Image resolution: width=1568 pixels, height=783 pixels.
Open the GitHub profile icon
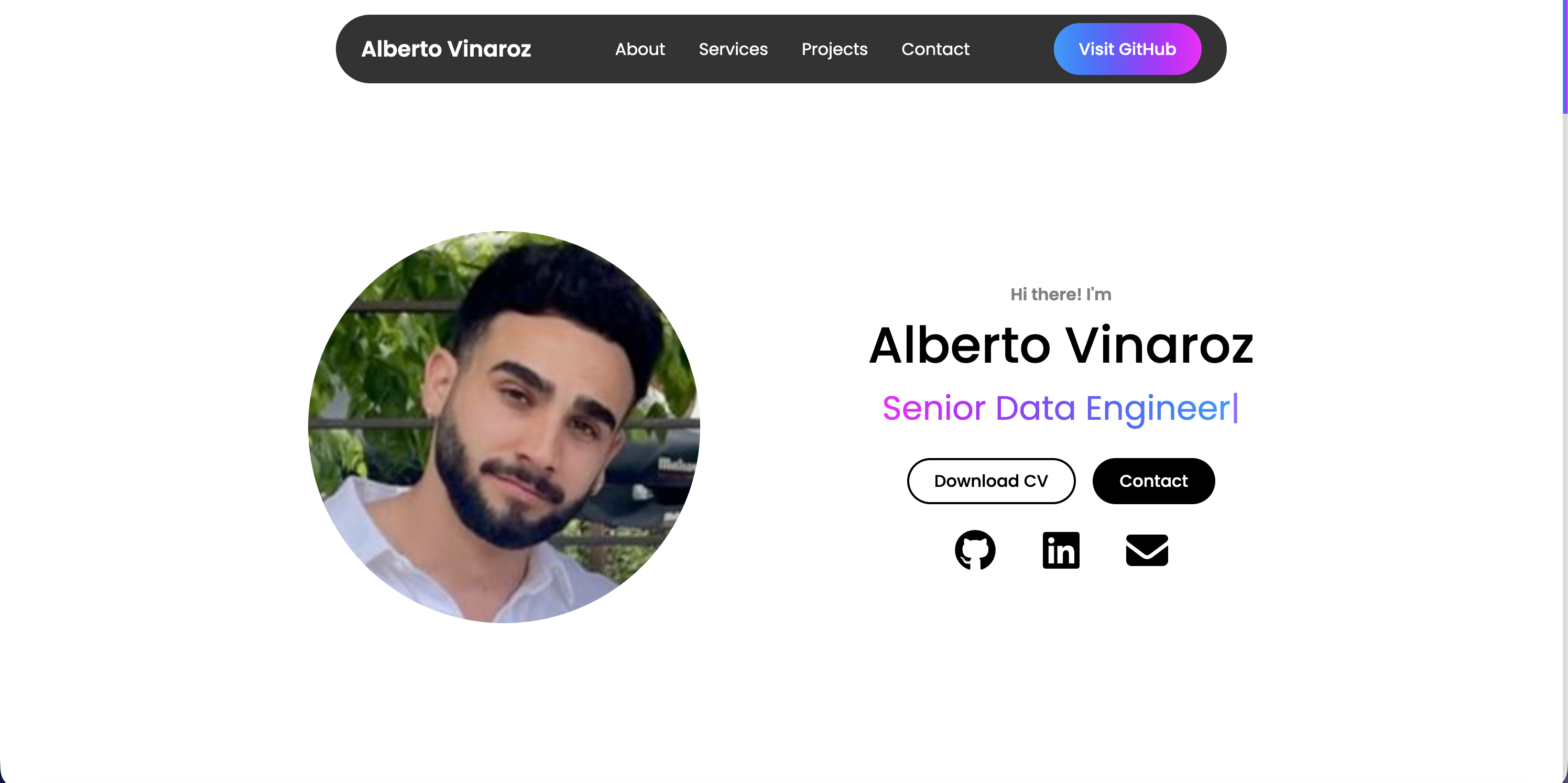pos(975,550)
